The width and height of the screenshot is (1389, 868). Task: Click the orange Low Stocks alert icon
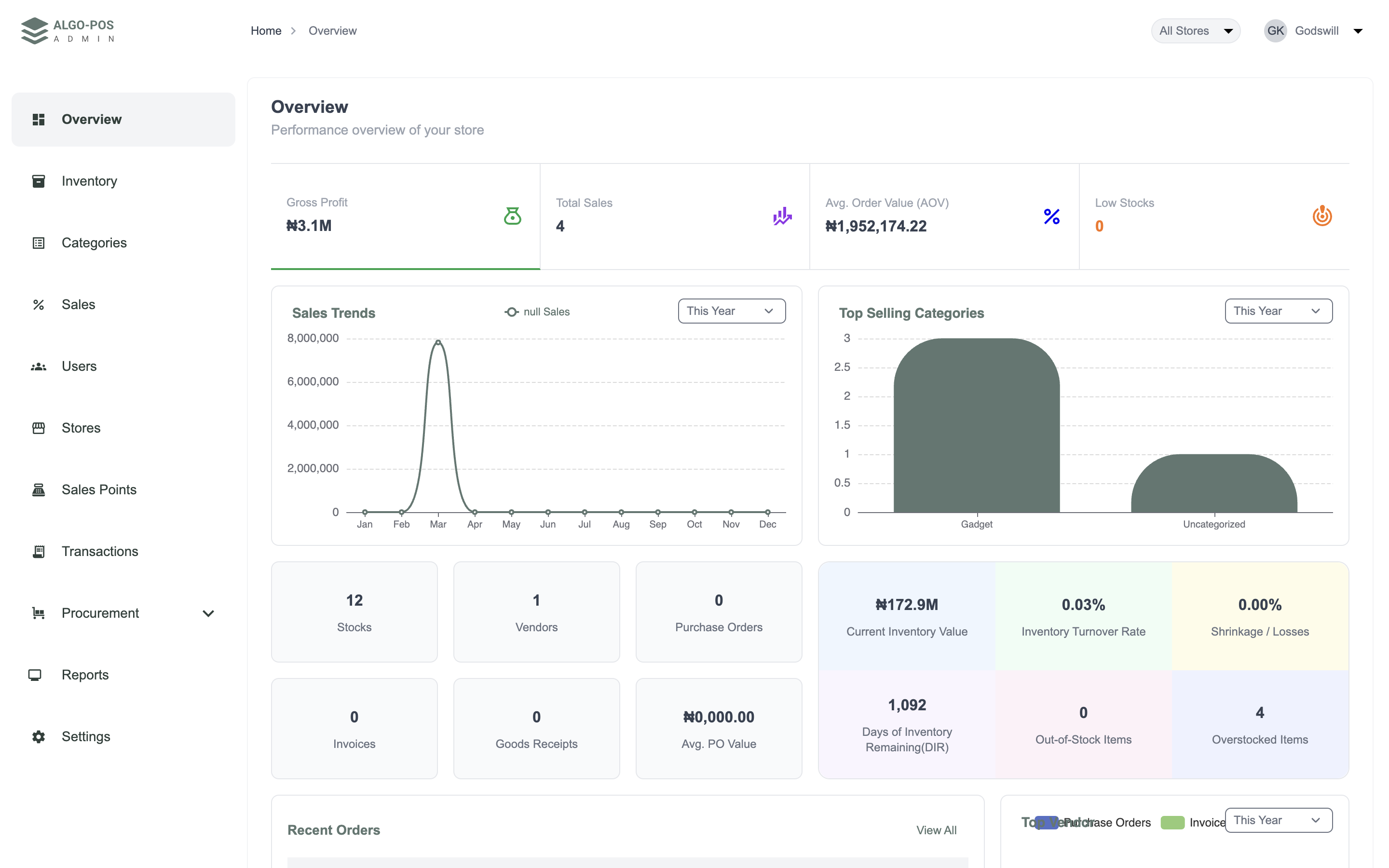click(x=1322, y=216)
